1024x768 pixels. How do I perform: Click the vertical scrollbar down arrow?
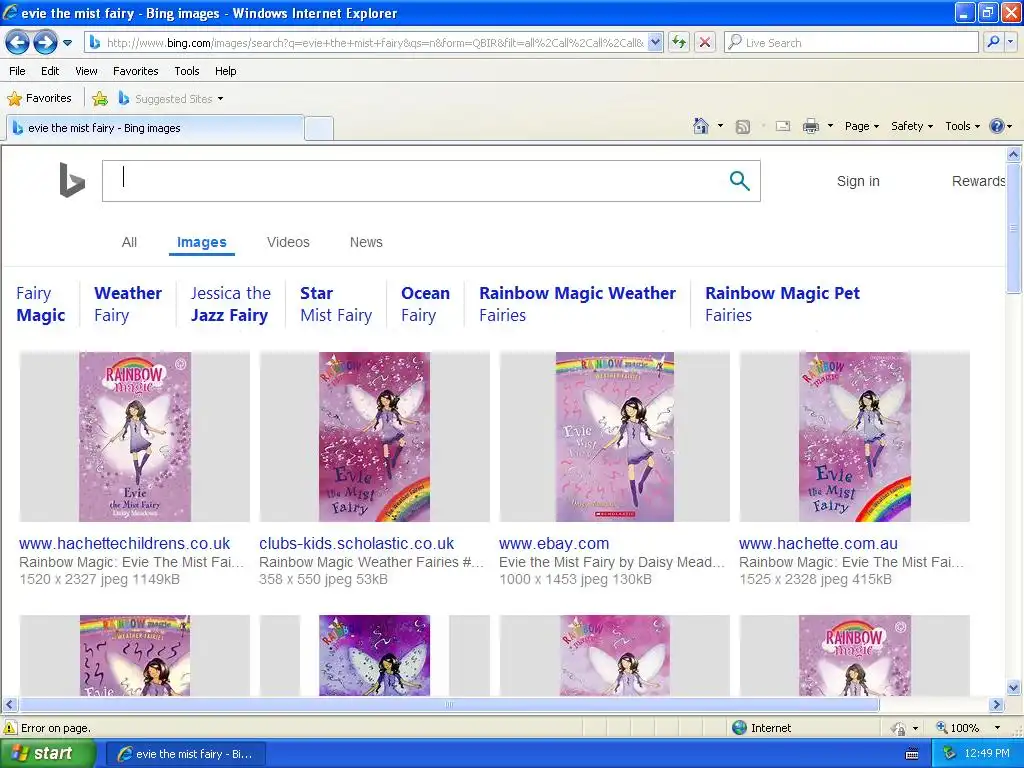tap(1014, 687)
